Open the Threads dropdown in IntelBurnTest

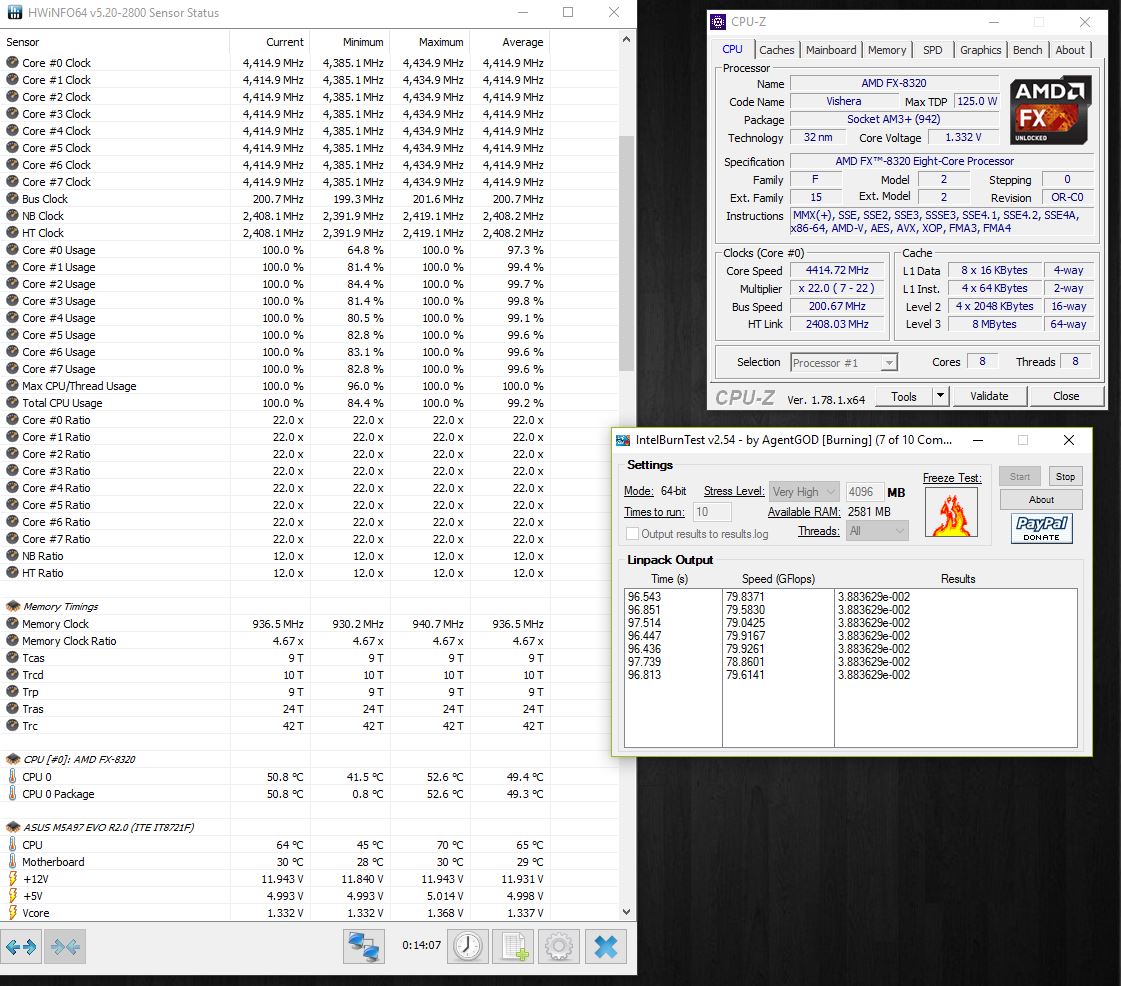click(x=877, y=531)
